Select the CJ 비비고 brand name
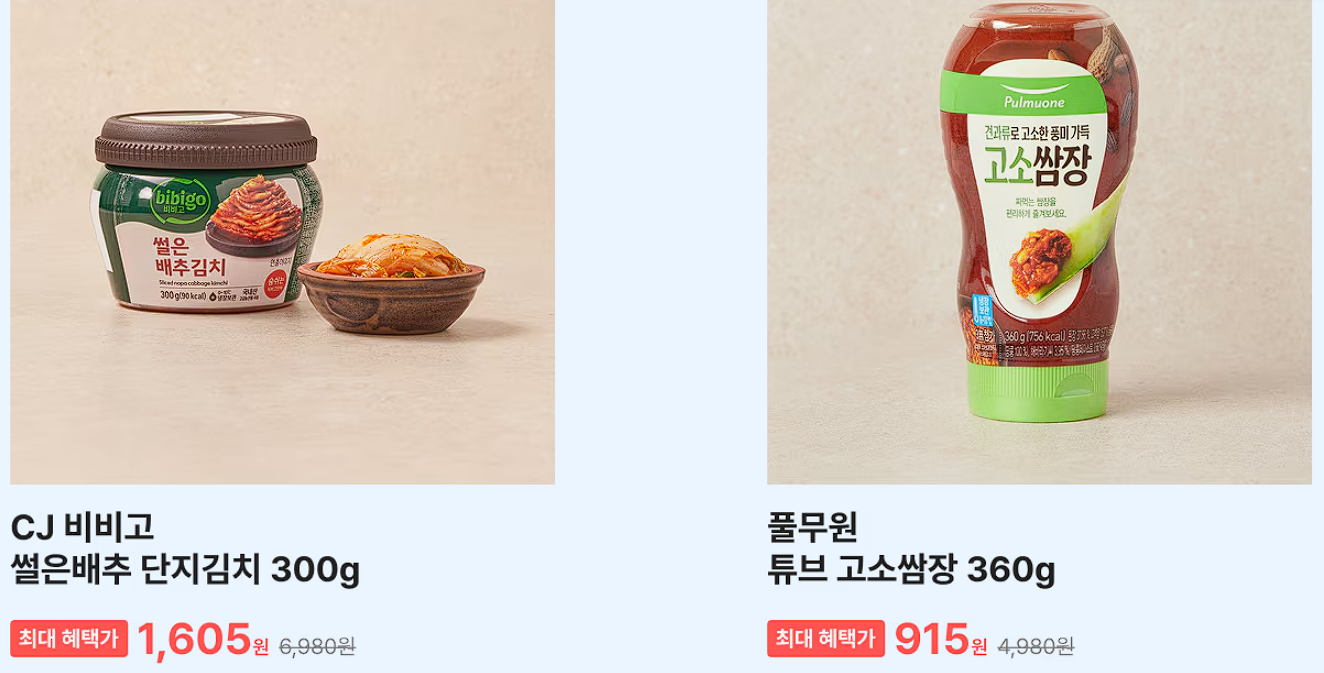 (x=82, y=526)
